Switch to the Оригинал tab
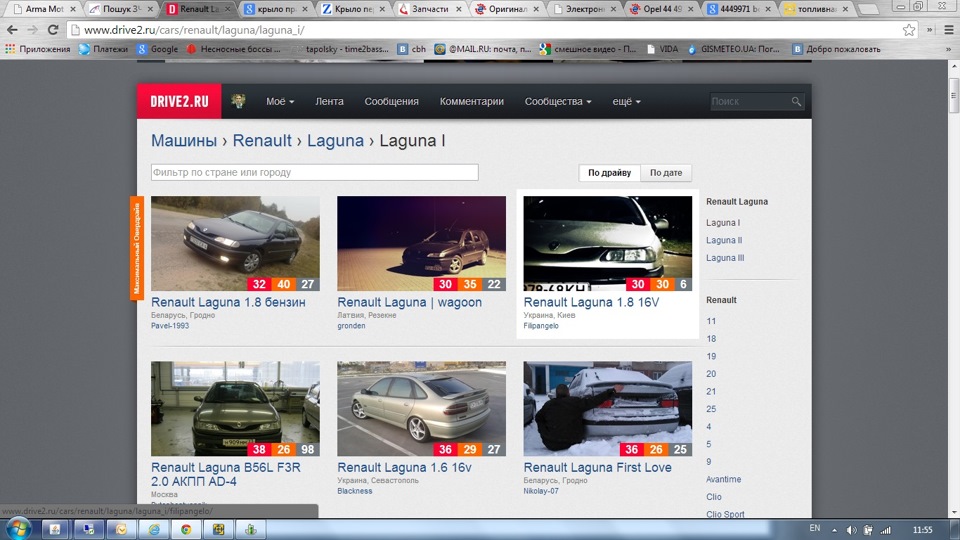Viewport: 960px width, 540px height. point(507,9)
